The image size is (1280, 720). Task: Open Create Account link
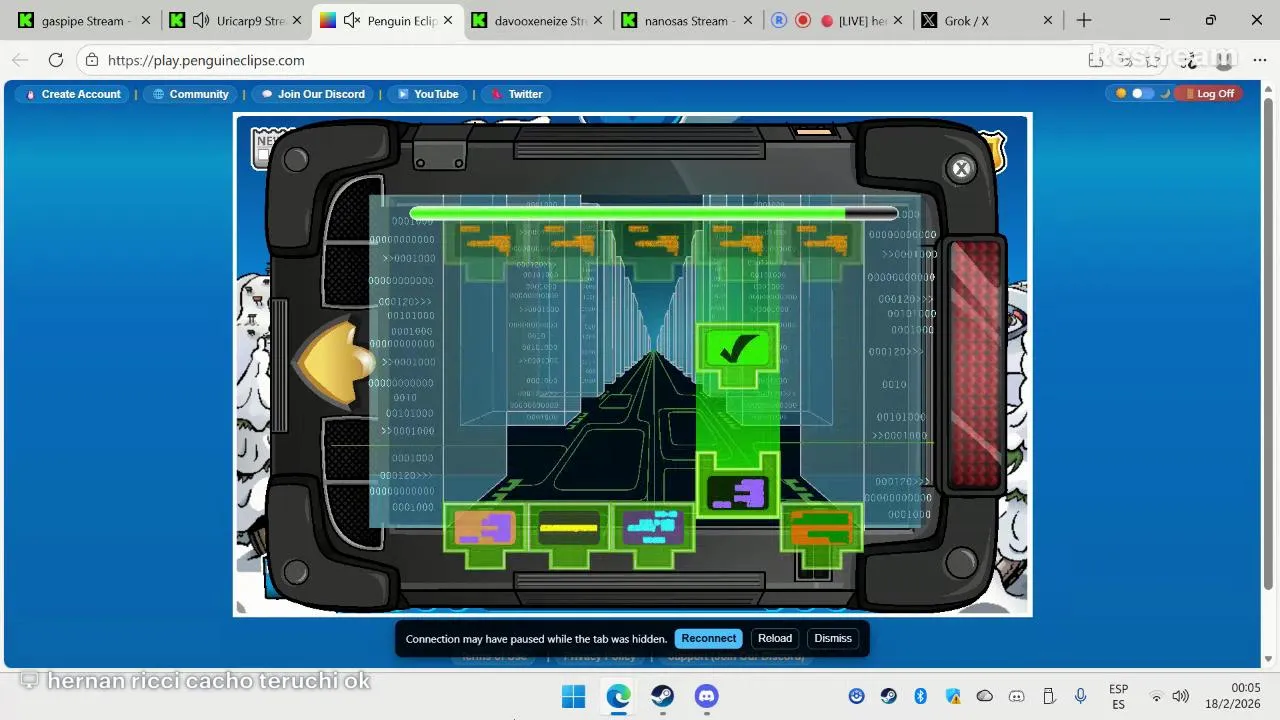coord(72,94)
